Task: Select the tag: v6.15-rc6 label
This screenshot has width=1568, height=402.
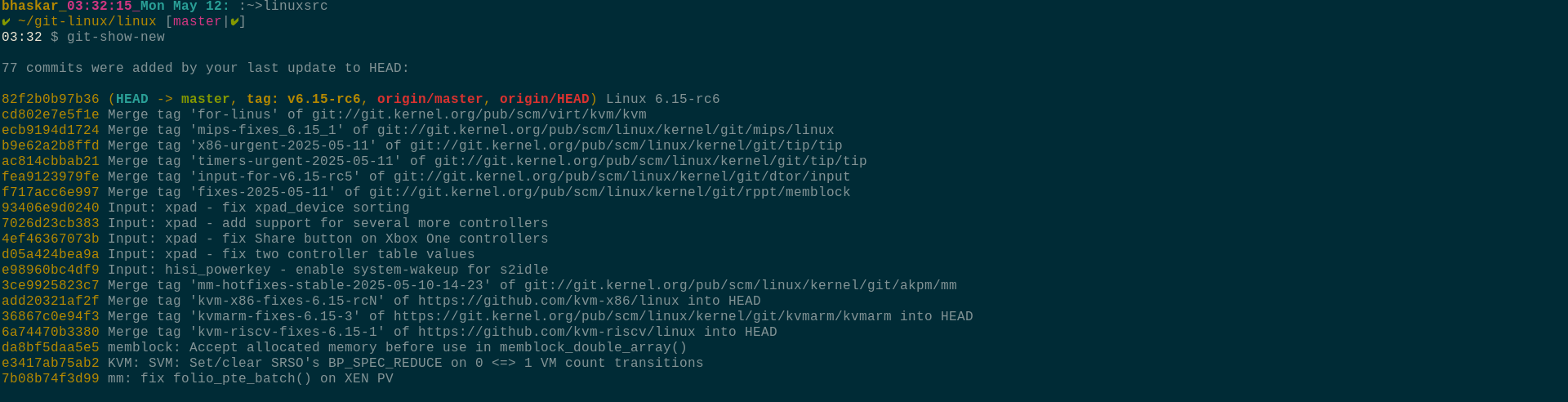Action: coord(304,100)
